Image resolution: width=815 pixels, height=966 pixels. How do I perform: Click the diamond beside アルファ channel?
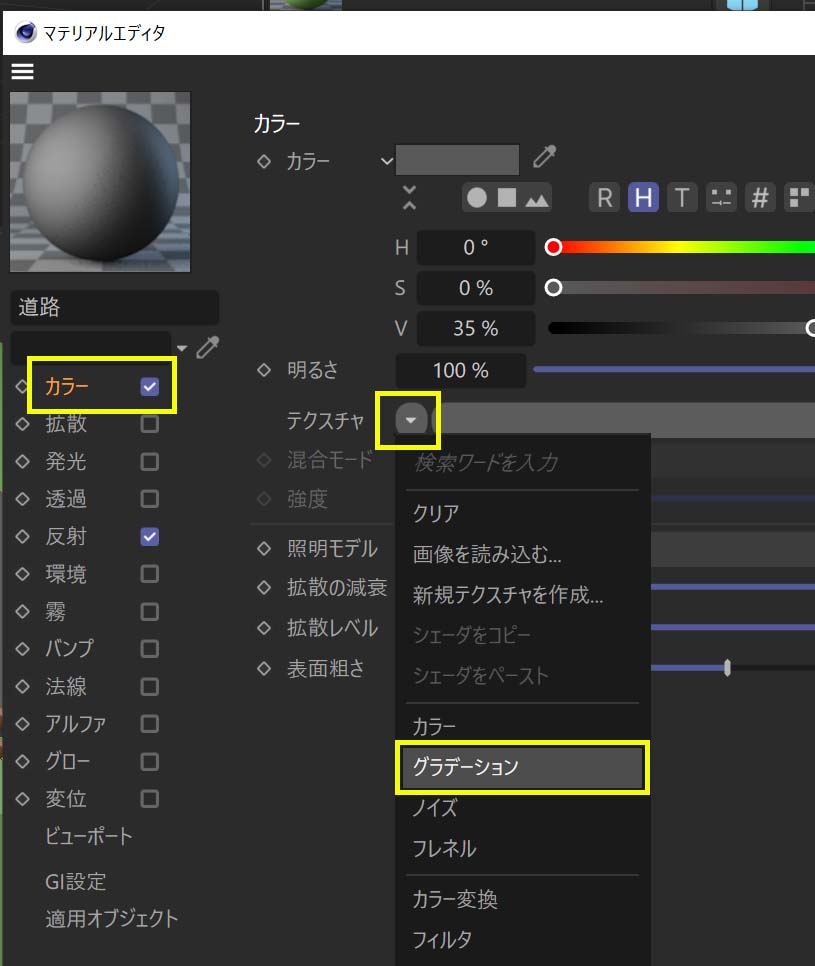point(22,724)
